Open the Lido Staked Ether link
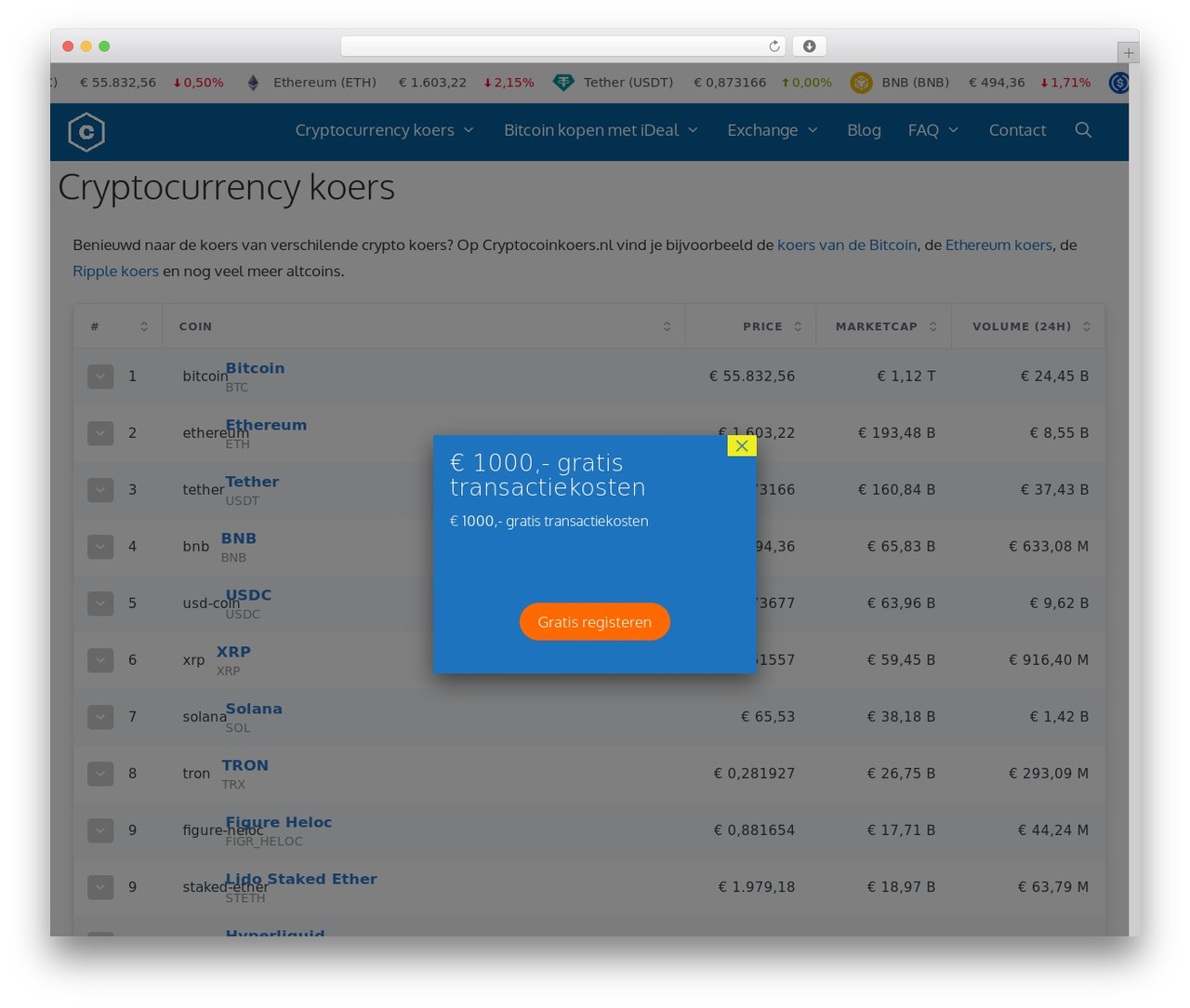 301,879
